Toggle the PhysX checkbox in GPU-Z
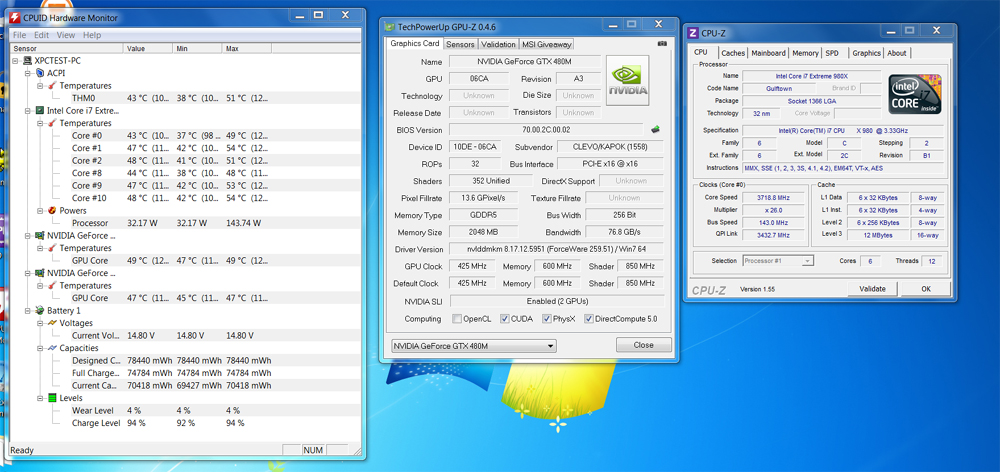Image resolution: width=1000 pixels, height=472 pixels. (x=547, y=318)
